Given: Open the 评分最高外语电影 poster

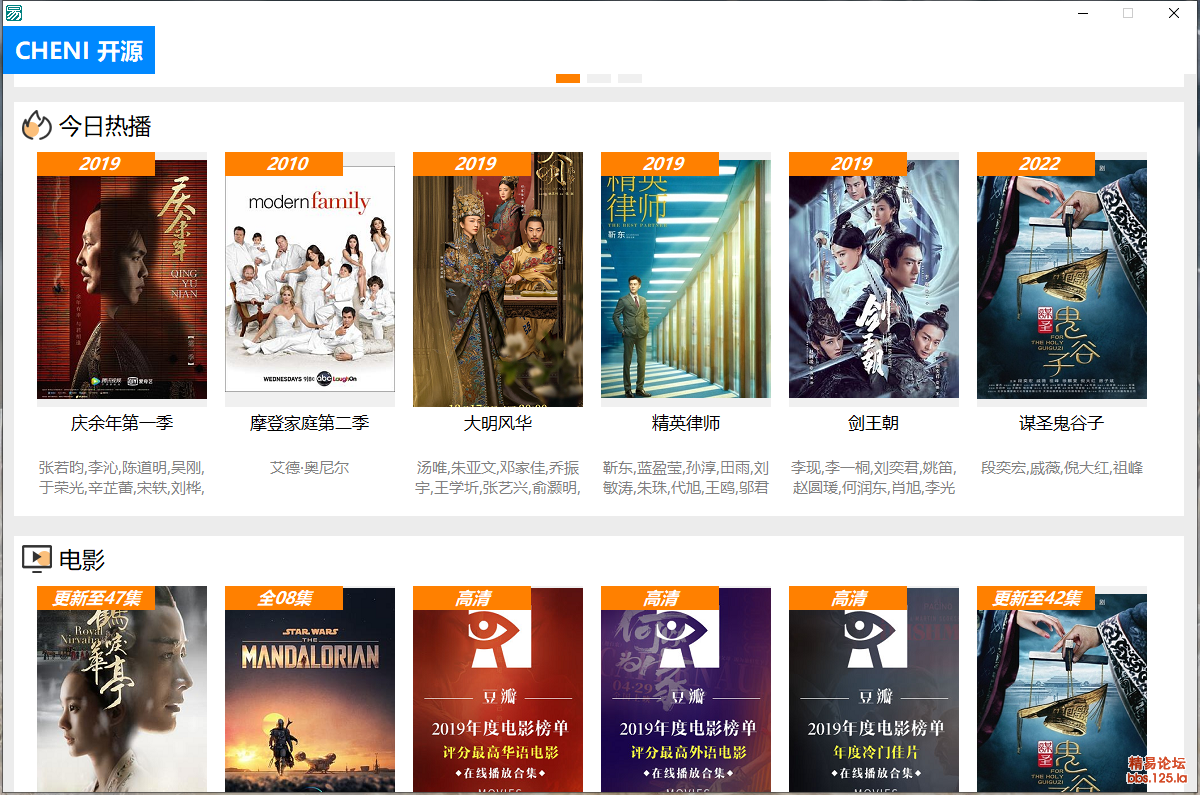Looking at the screenshot, I should 686,689.
